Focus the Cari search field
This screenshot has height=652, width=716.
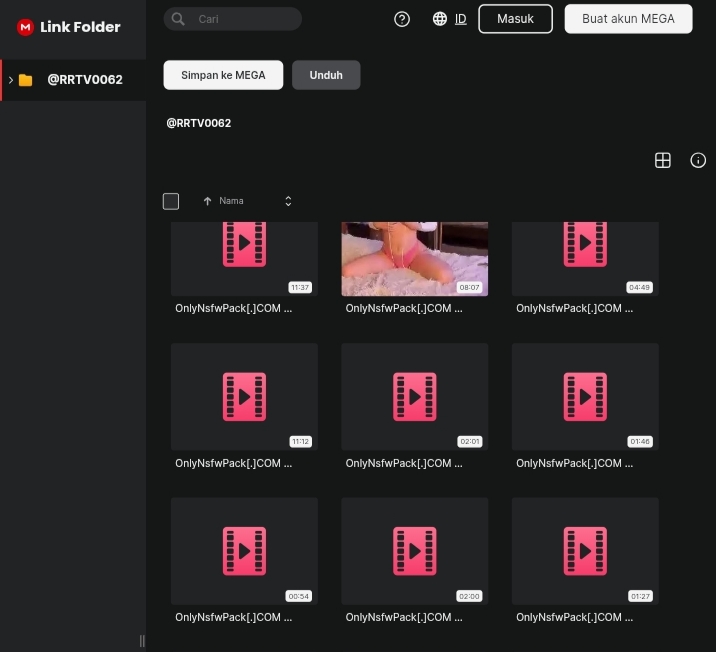click(233, 19)
